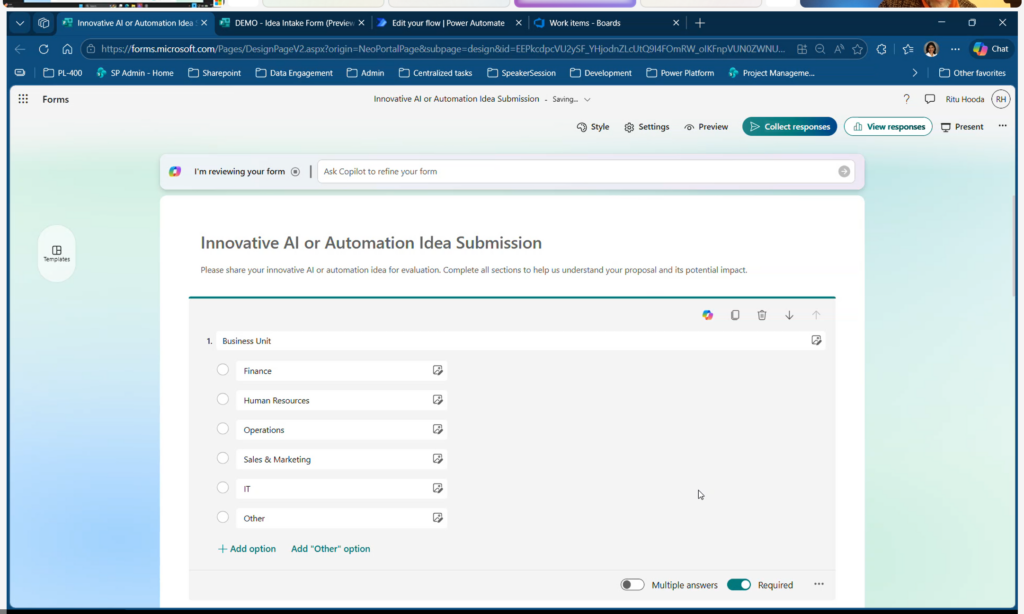This screenshot has height=614, width=1024.
Task: Open the Templates side panel
Action: [57, 253]
